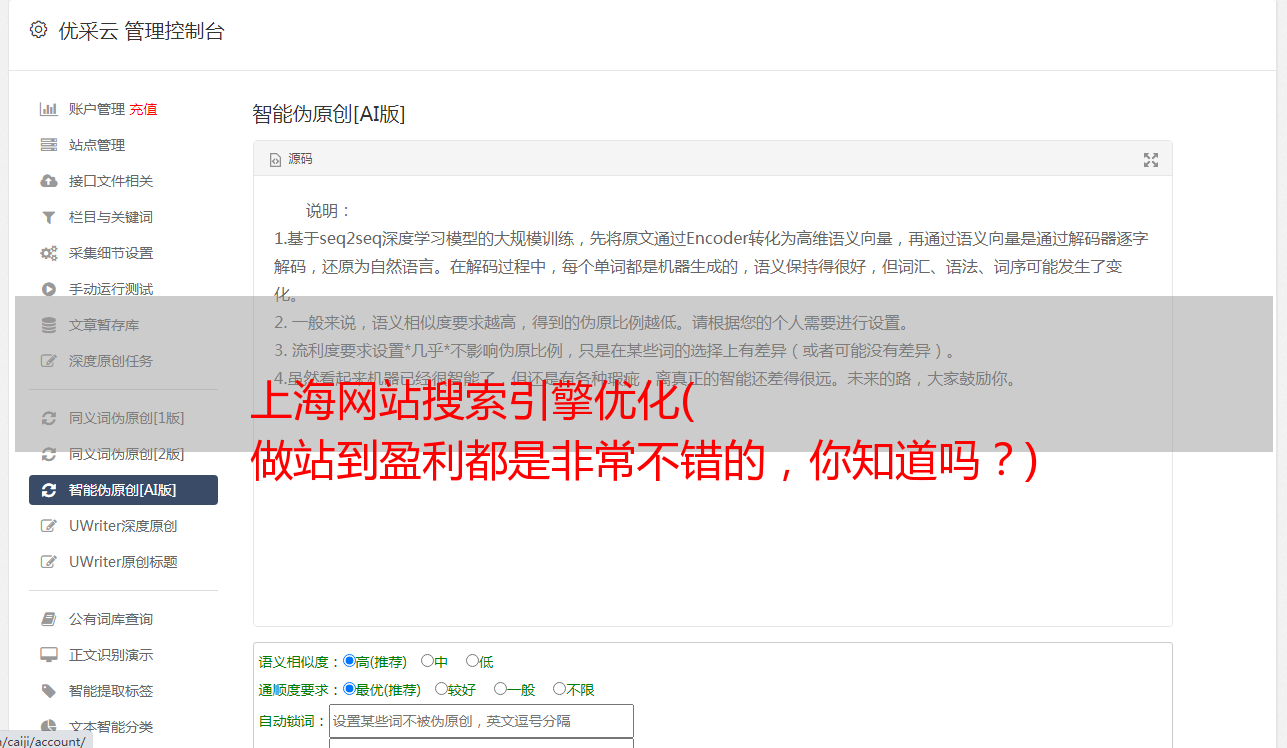The width and height of the screenshot is (1287, 748).
Task: Click the 站点管理 server icon
Action: pos(48,145)
